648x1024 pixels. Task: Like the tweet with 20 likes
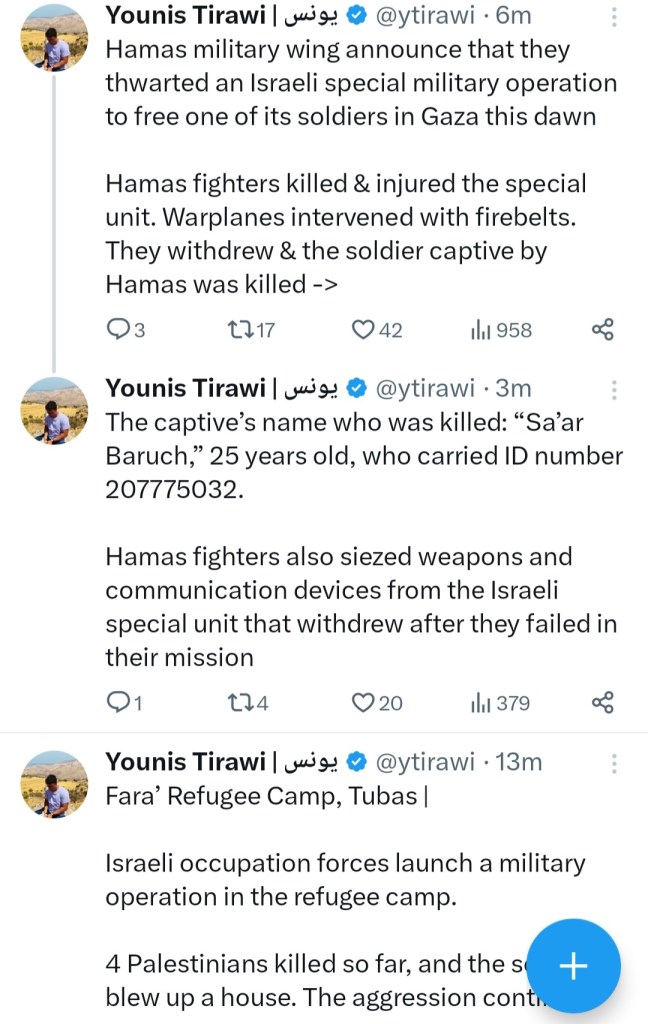pyautogui.click(x=363, y=703)
